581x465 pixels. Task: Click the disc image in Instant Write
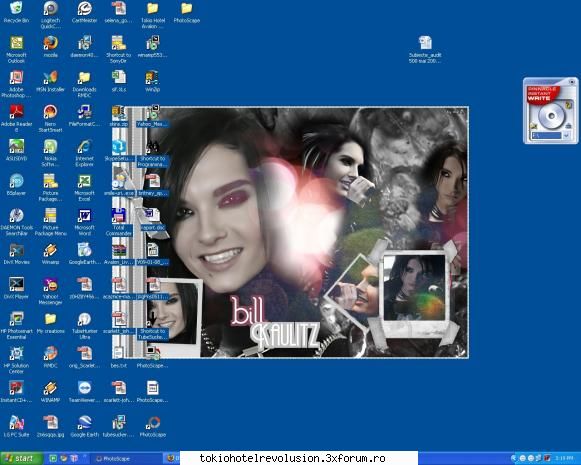(x=551, y=116)
